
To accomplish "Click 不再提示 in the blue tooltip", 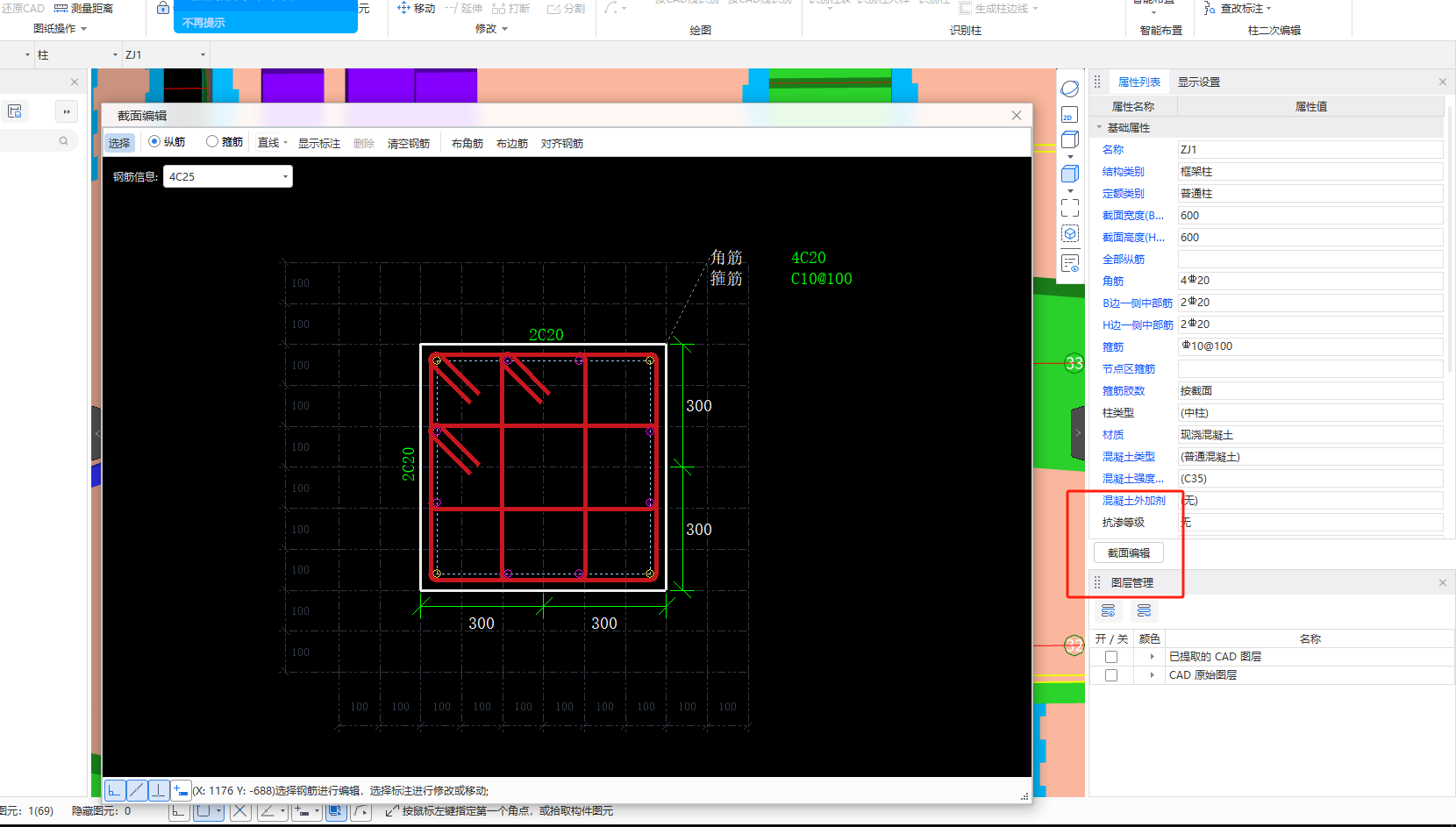I will (x=203, y=23).
